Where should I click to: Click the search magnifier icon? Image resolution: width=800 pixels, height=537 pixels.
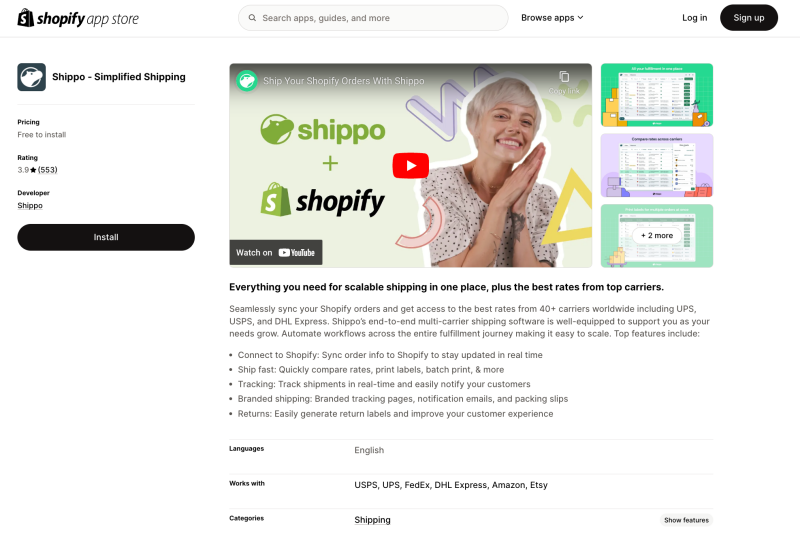pyautogui.click(x=252, y=18)
